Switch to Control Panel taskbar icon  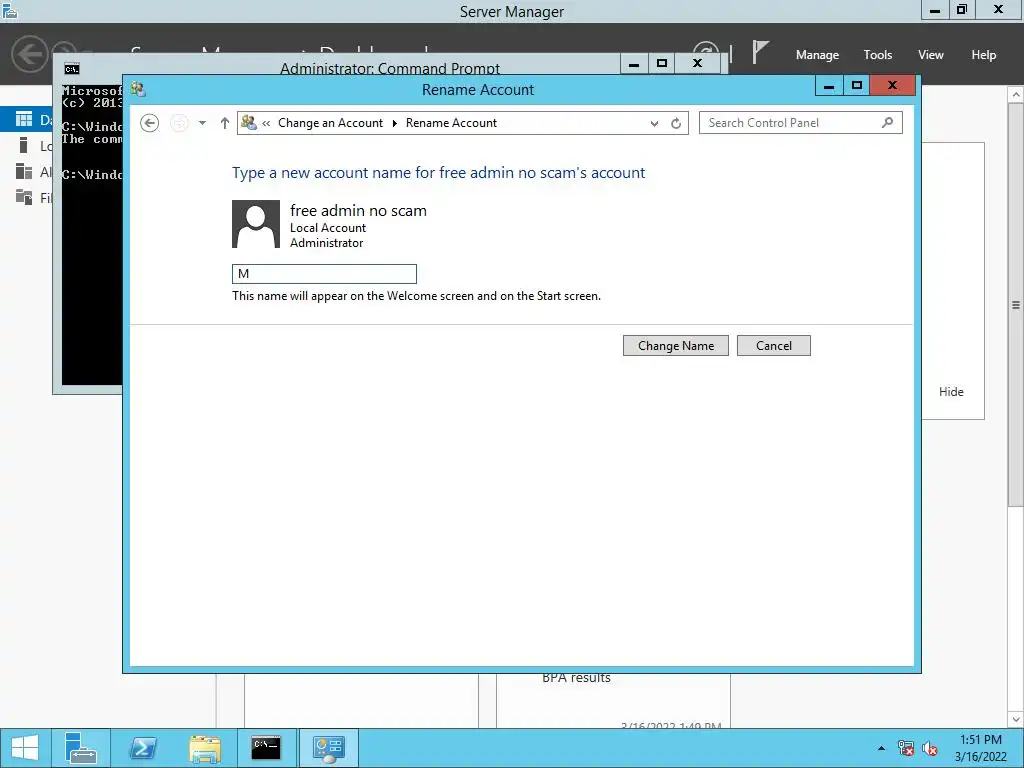[x=328, y=748]
